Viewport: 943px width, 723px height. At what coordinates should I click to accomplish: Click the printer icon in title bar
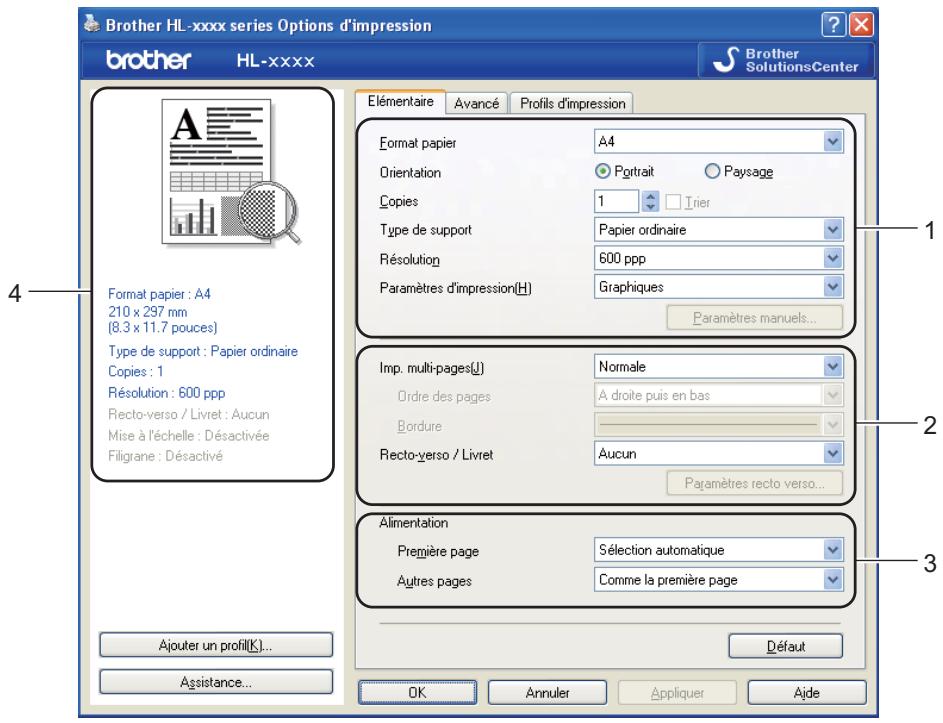click(x=92, y=24)
